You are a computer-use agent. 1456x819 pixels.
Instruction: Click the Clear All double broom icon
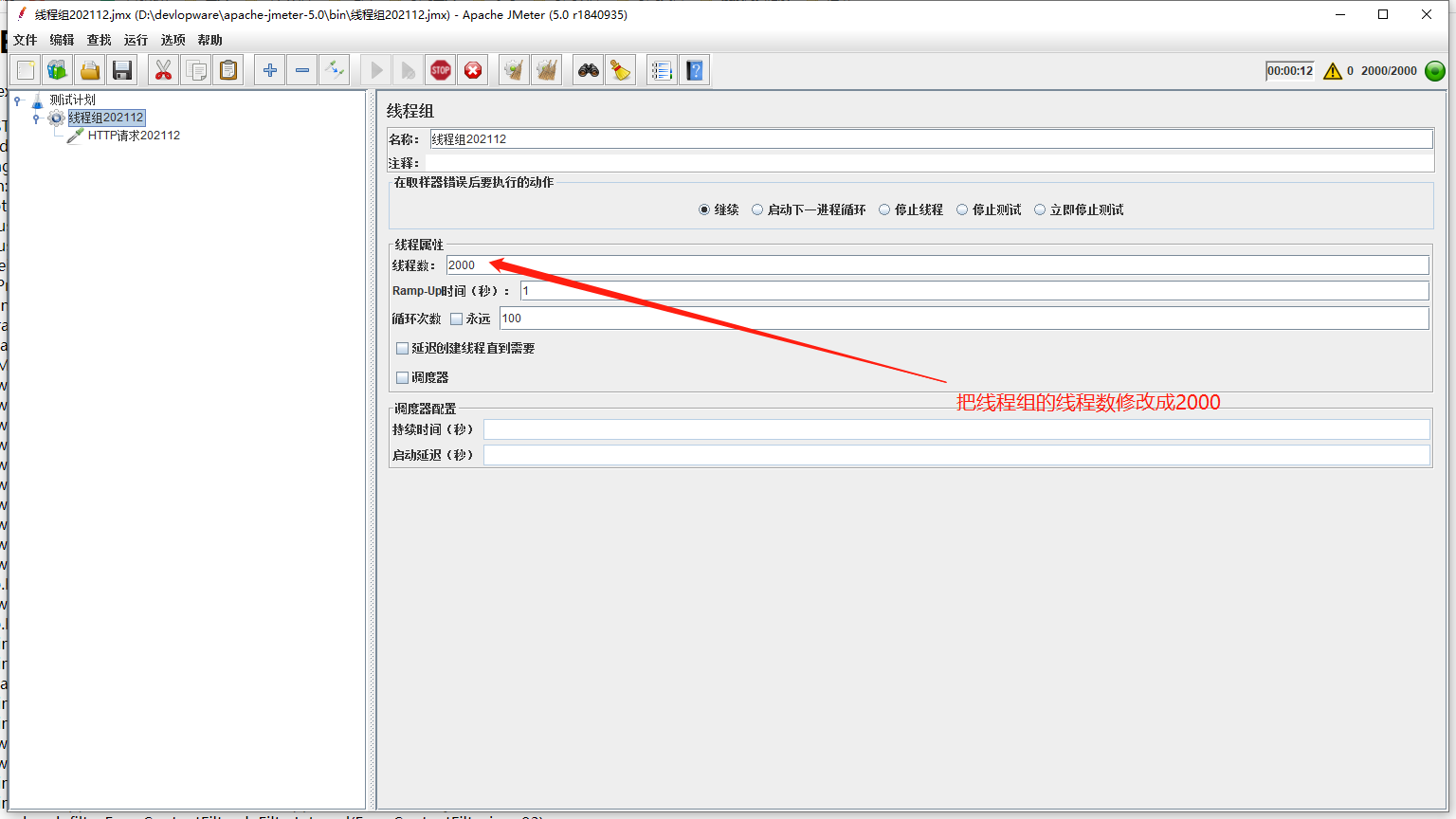[x=547, y=70]
